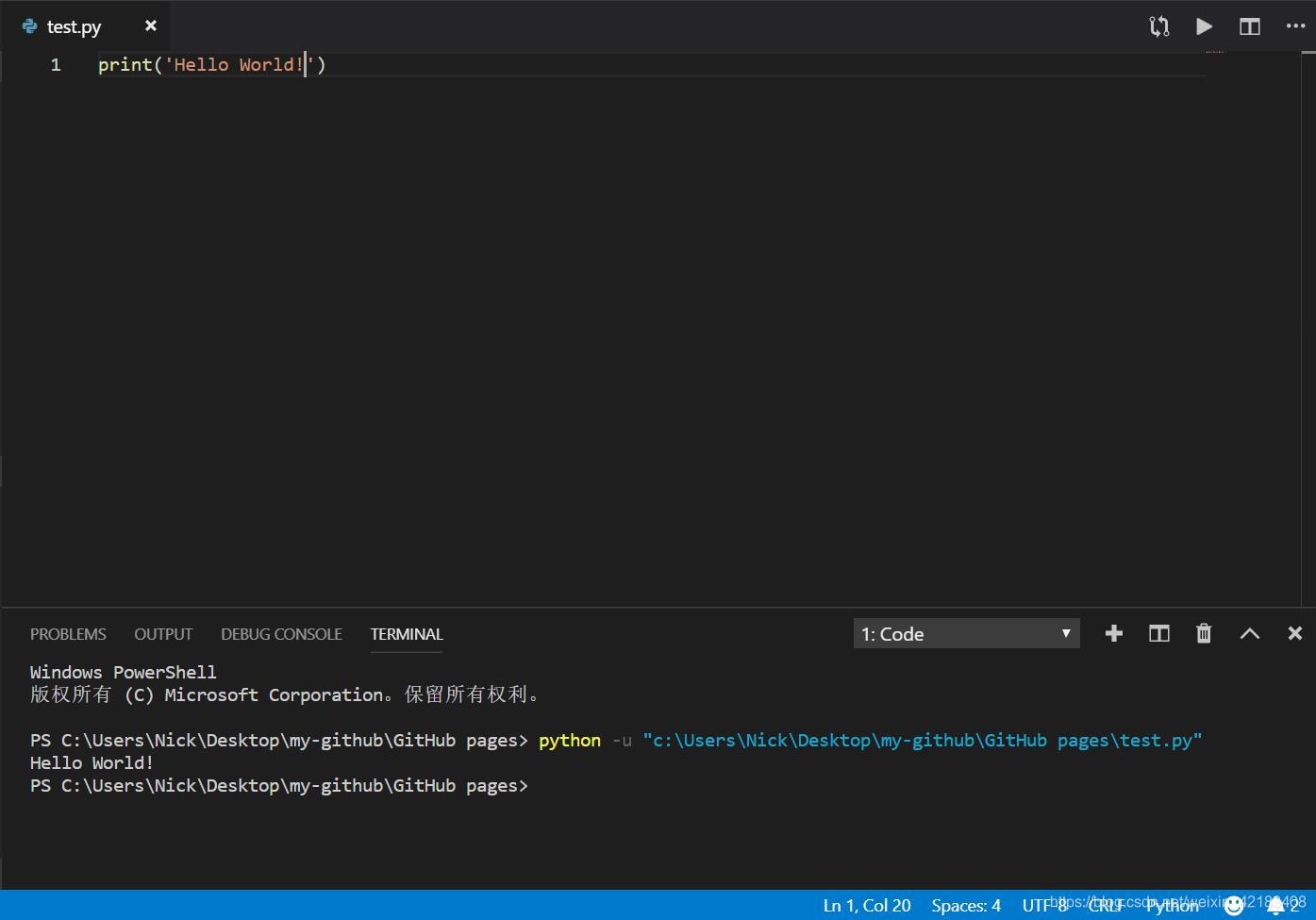Switch to the PROBLEMS panel tab
The width and height of the screenshot is (1316, 920).
point(68,634)
